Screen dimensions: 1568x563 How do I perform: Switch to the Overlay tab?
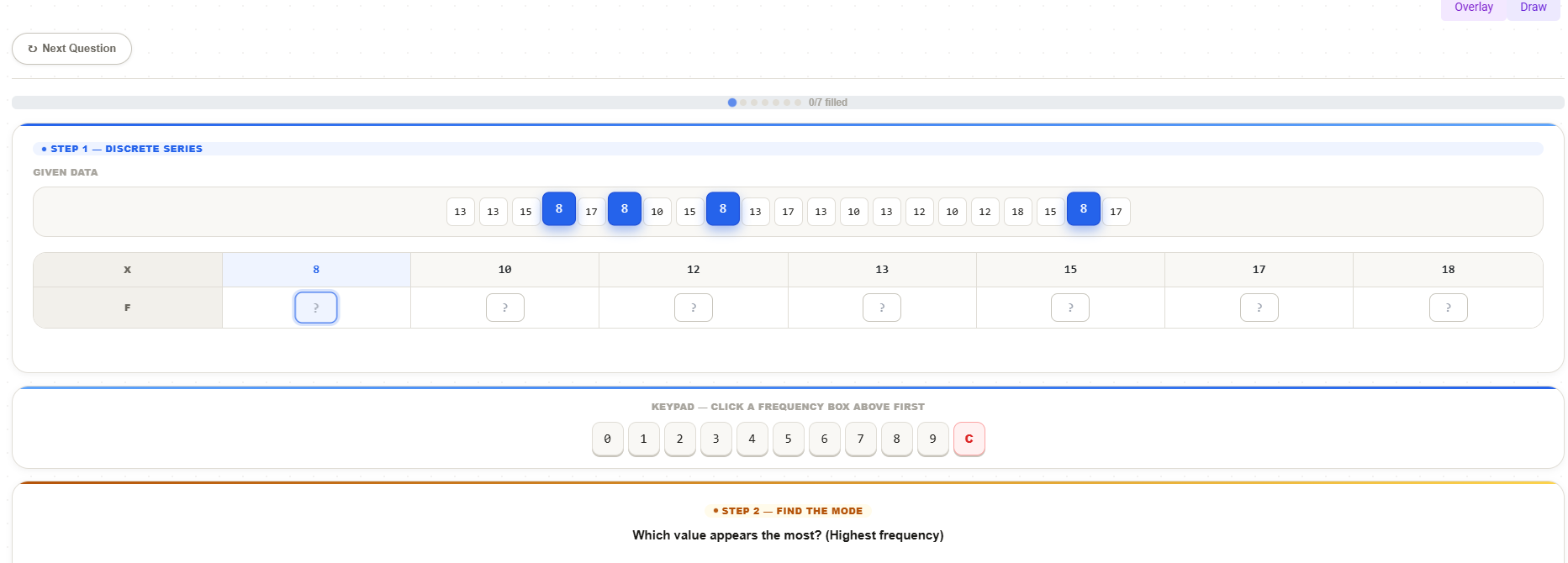1473,8
